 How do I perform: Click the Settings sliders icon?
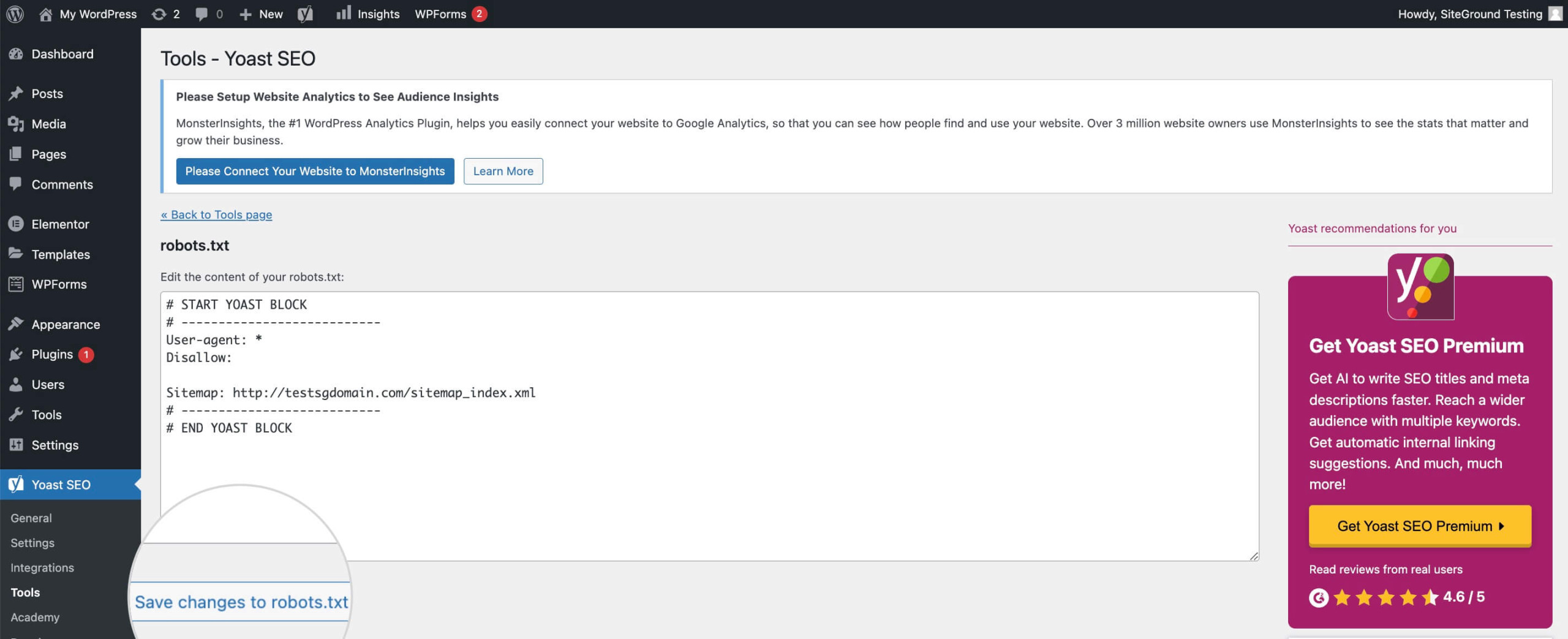pos(16,445)
